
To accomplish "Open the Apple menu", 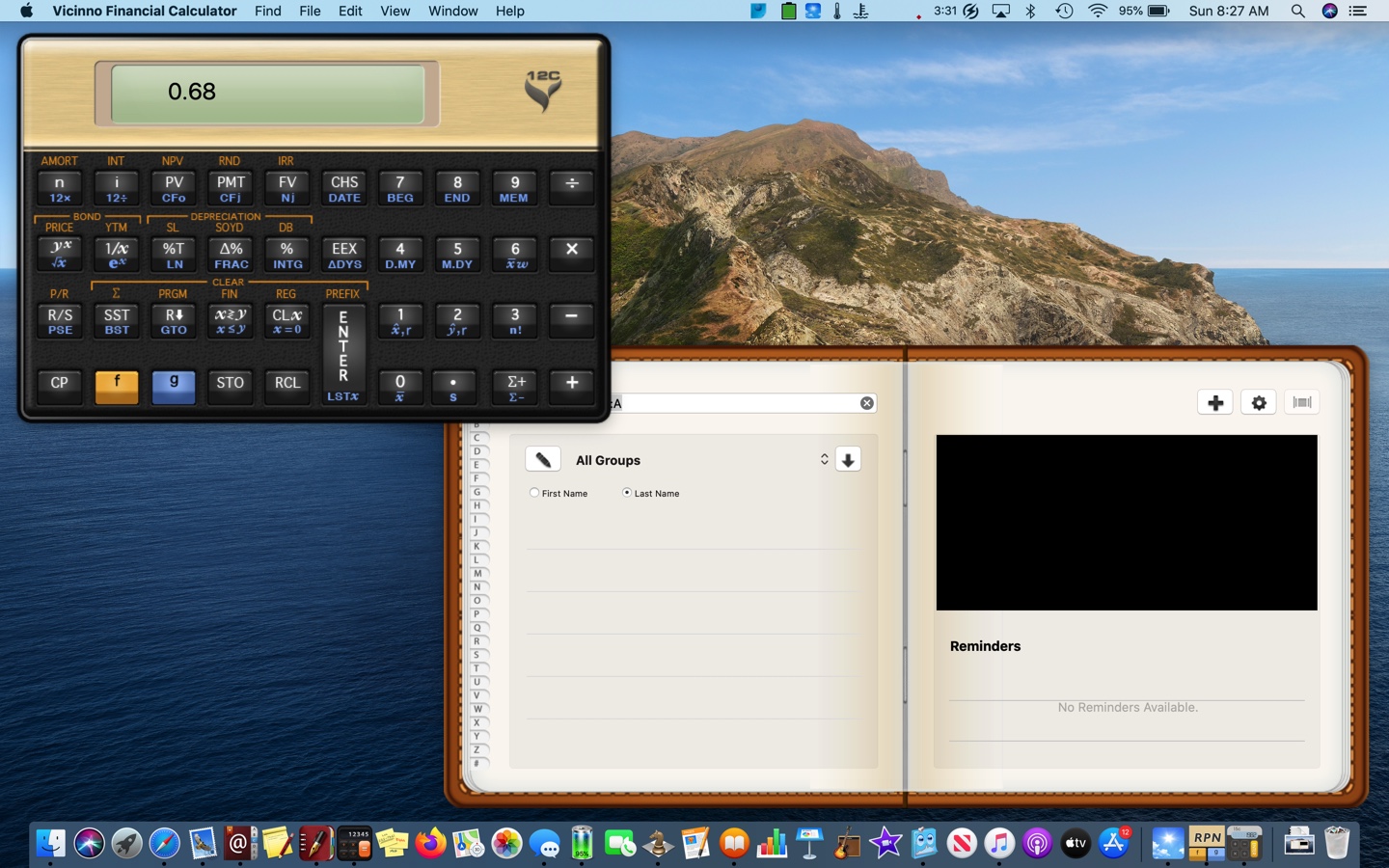I will [26, 11].
